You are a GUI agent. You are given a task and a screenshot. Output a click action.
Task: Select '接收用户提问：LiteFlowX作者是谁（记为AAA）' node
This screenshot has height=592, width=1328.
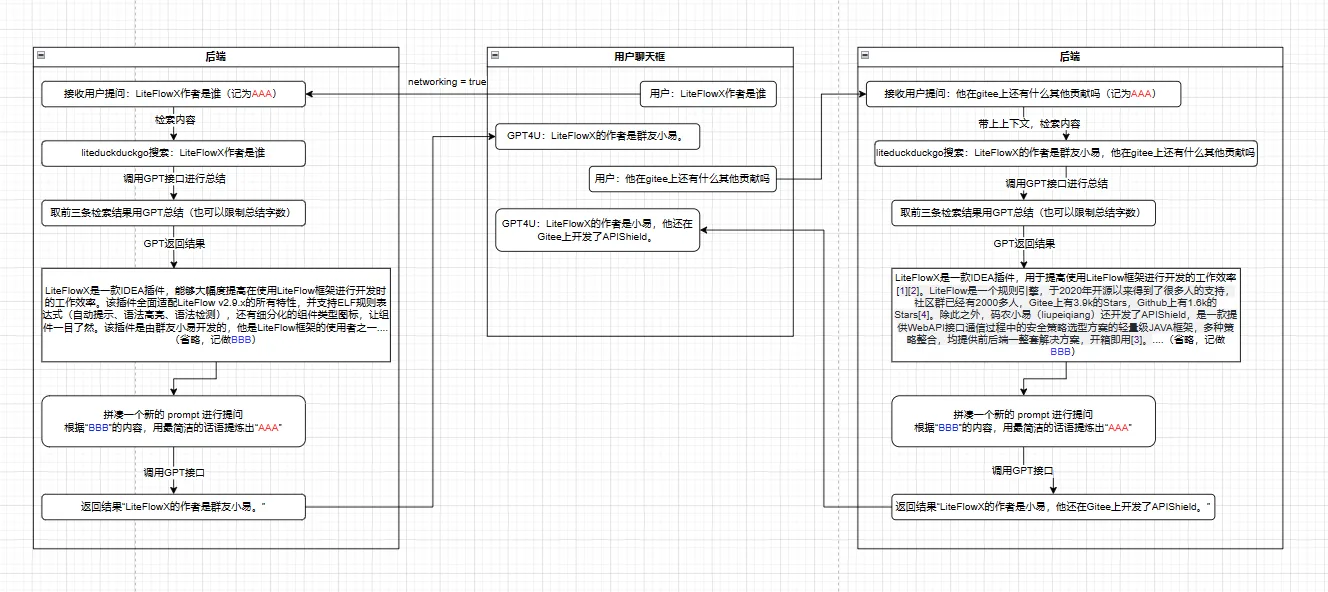point(173,95)
